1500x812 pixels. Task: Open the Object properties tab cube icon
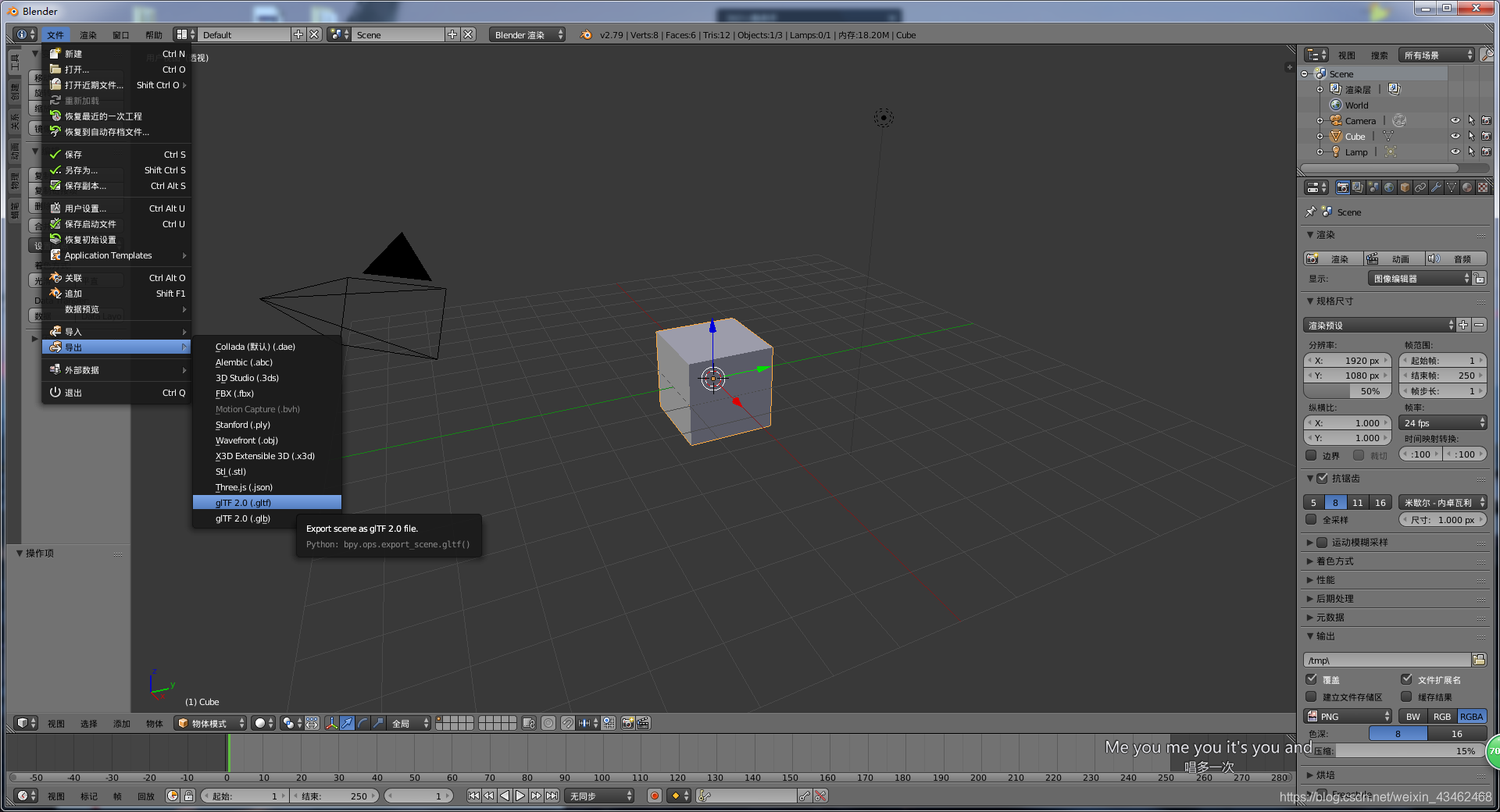click(x=1405, y=187)
